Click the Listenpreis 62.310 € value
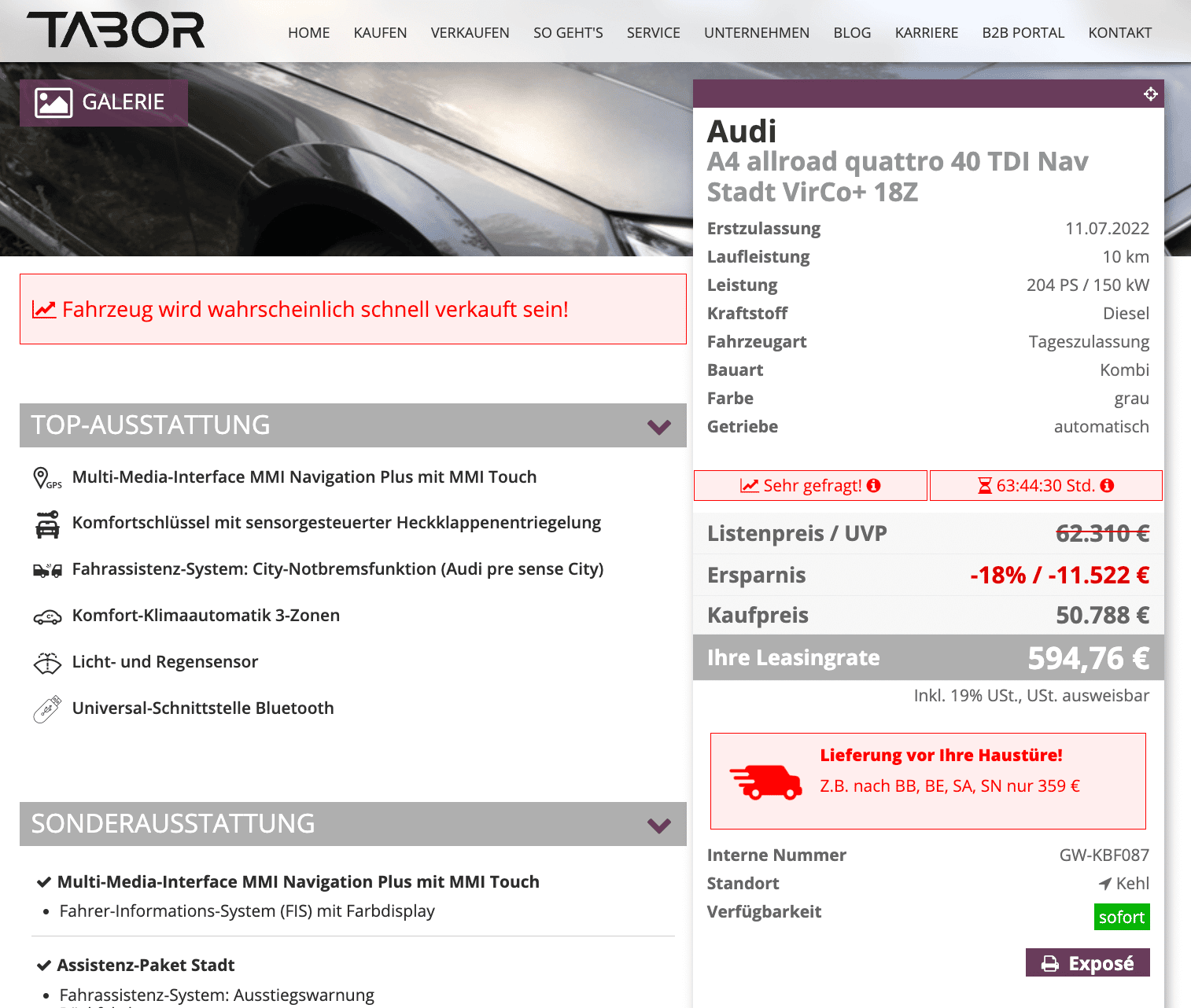Screen dimensions: 1191x1008 tap(1102, 533)
